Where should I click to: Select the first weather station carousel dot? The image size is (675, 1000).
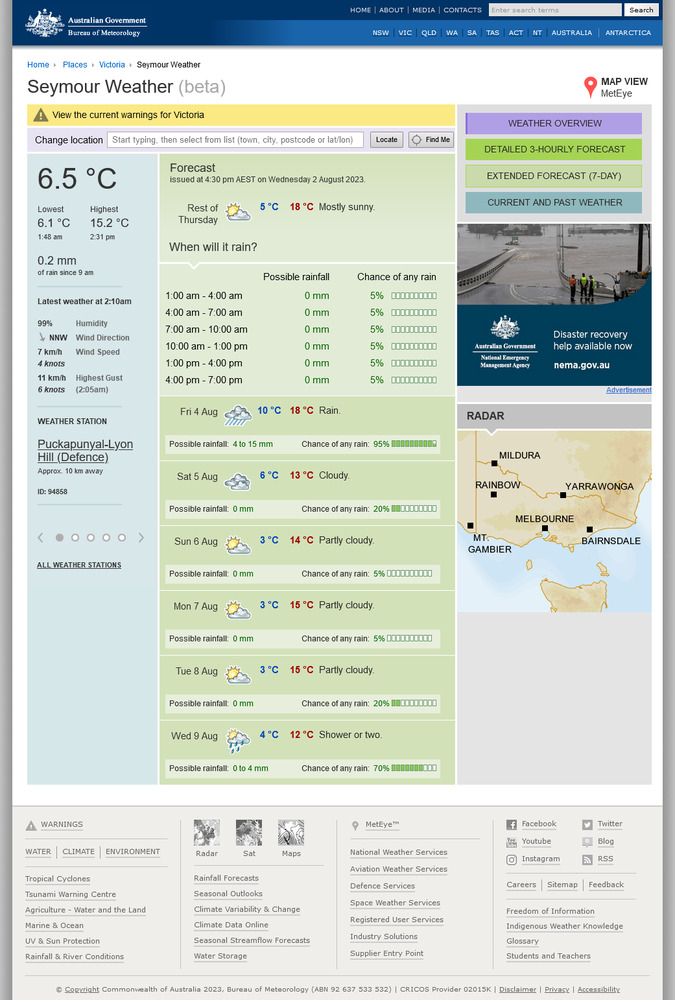coord(59,538)
